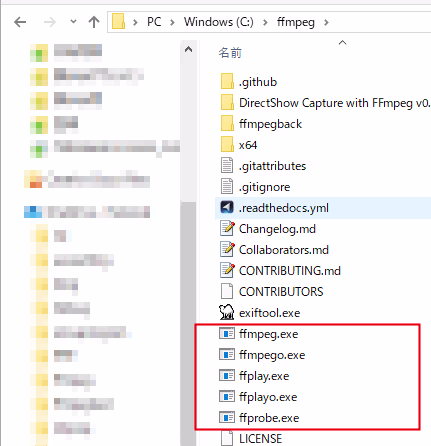This screenshot has width=431, height=446.
Task: Click the .gitignore file icon
Action: (x=227, y=187)
